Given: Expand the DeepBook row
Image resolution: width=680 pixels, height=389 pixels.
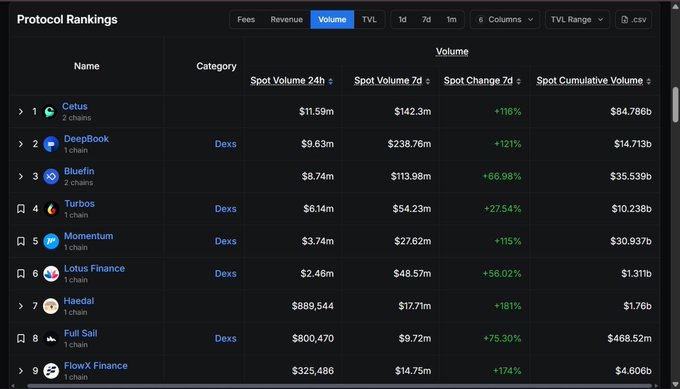Looking at the screenshot, I should click(x=20, y=144).
